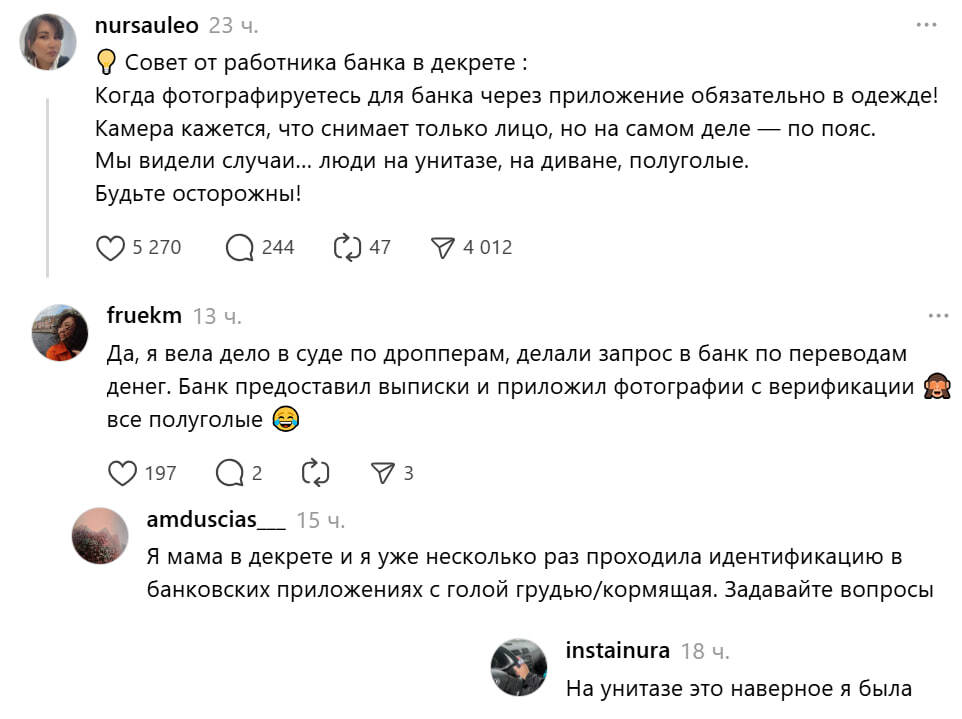Open more options for nursauleo's post
Screen dimensions: 962x719
(927, 25)
